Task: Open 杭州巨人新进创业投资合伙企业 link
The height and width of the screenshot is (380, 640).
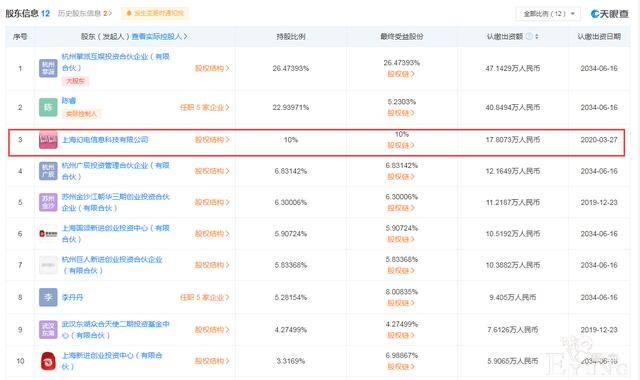Action: point(112,265)
